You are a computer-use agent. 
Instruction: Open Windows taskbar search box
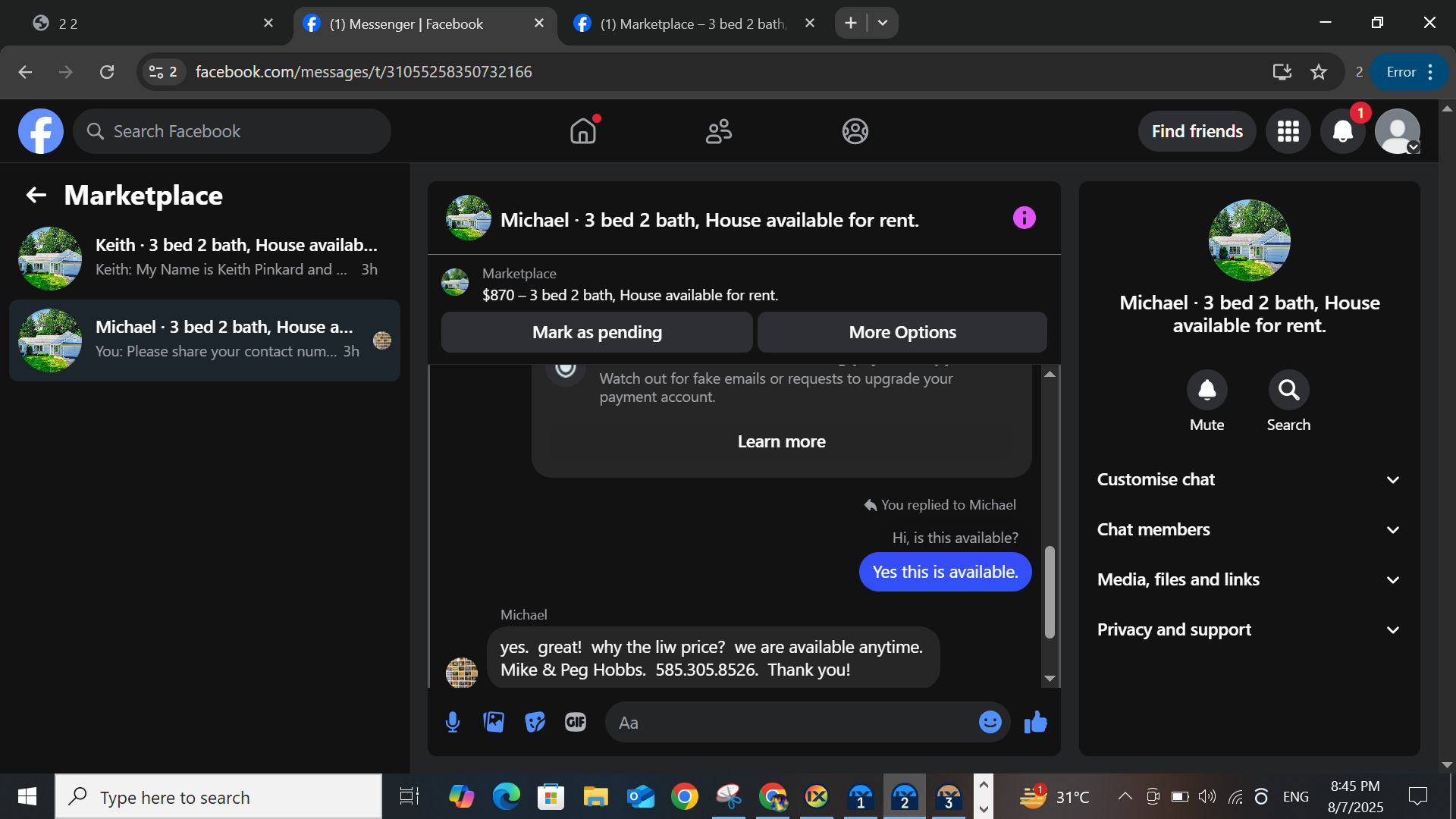coord(218,796)
